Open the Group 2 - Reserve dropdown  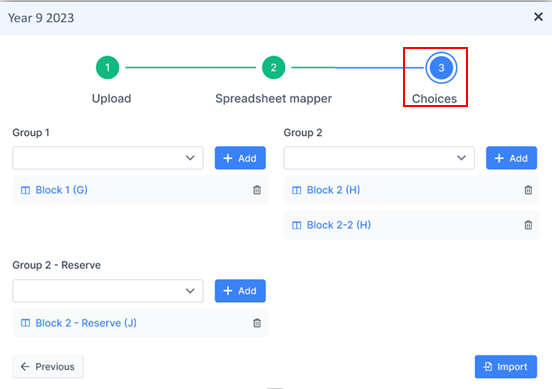click(x=108, y=291)
